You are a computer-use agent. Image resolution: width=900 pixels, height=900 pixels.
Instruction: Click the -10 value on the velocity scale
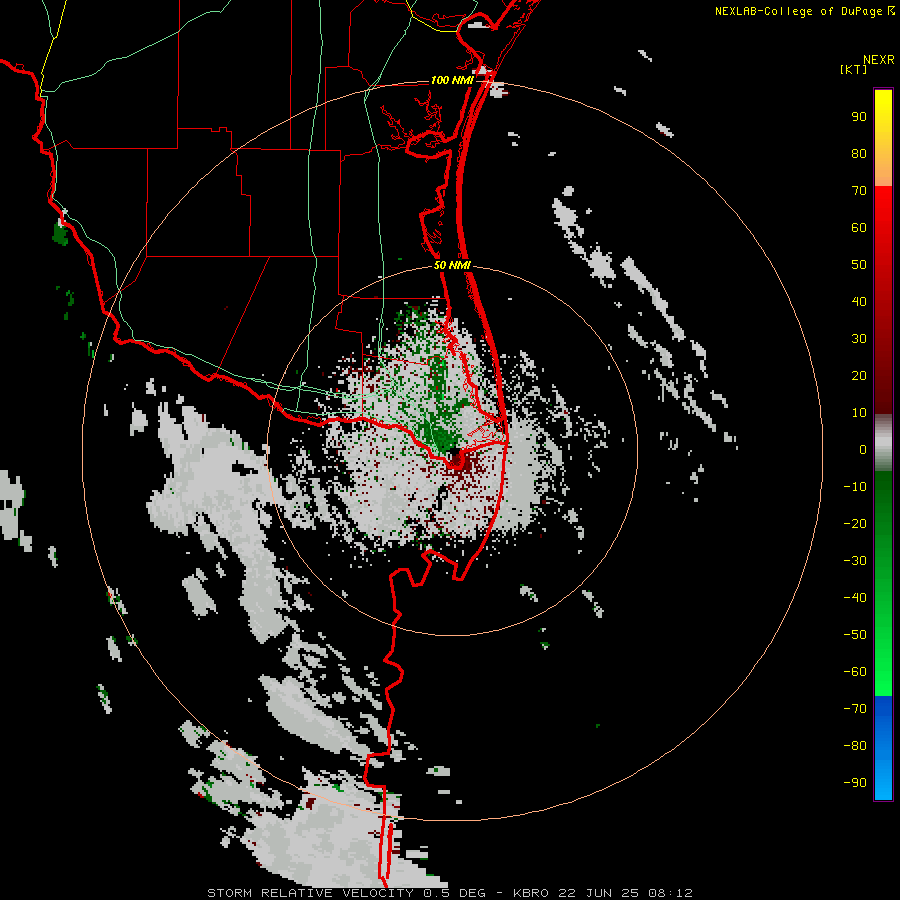[x=855, y=487]
